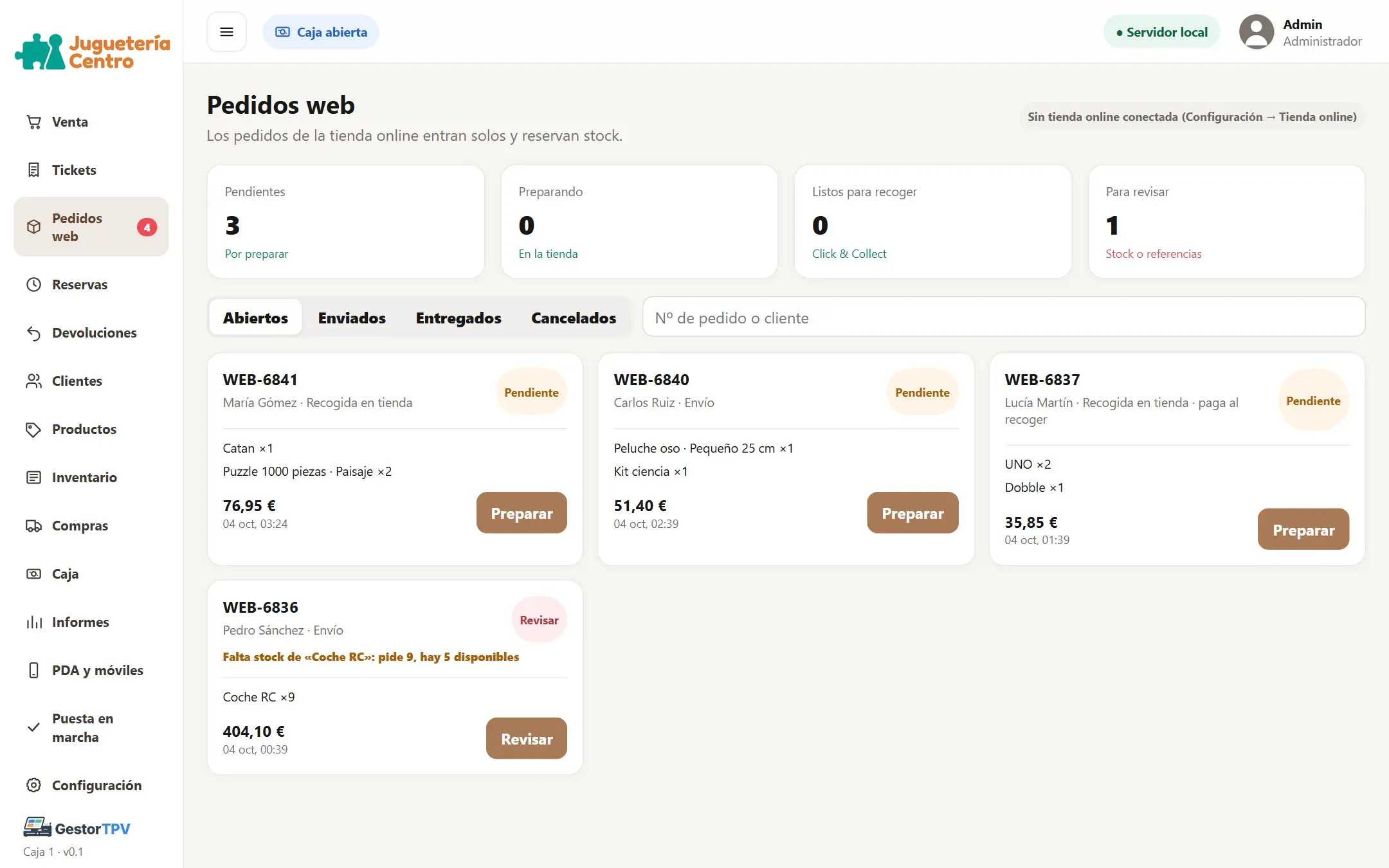Click the Puesta en marcha checkmark icon

pyautogui.click(x=34, y=728)
